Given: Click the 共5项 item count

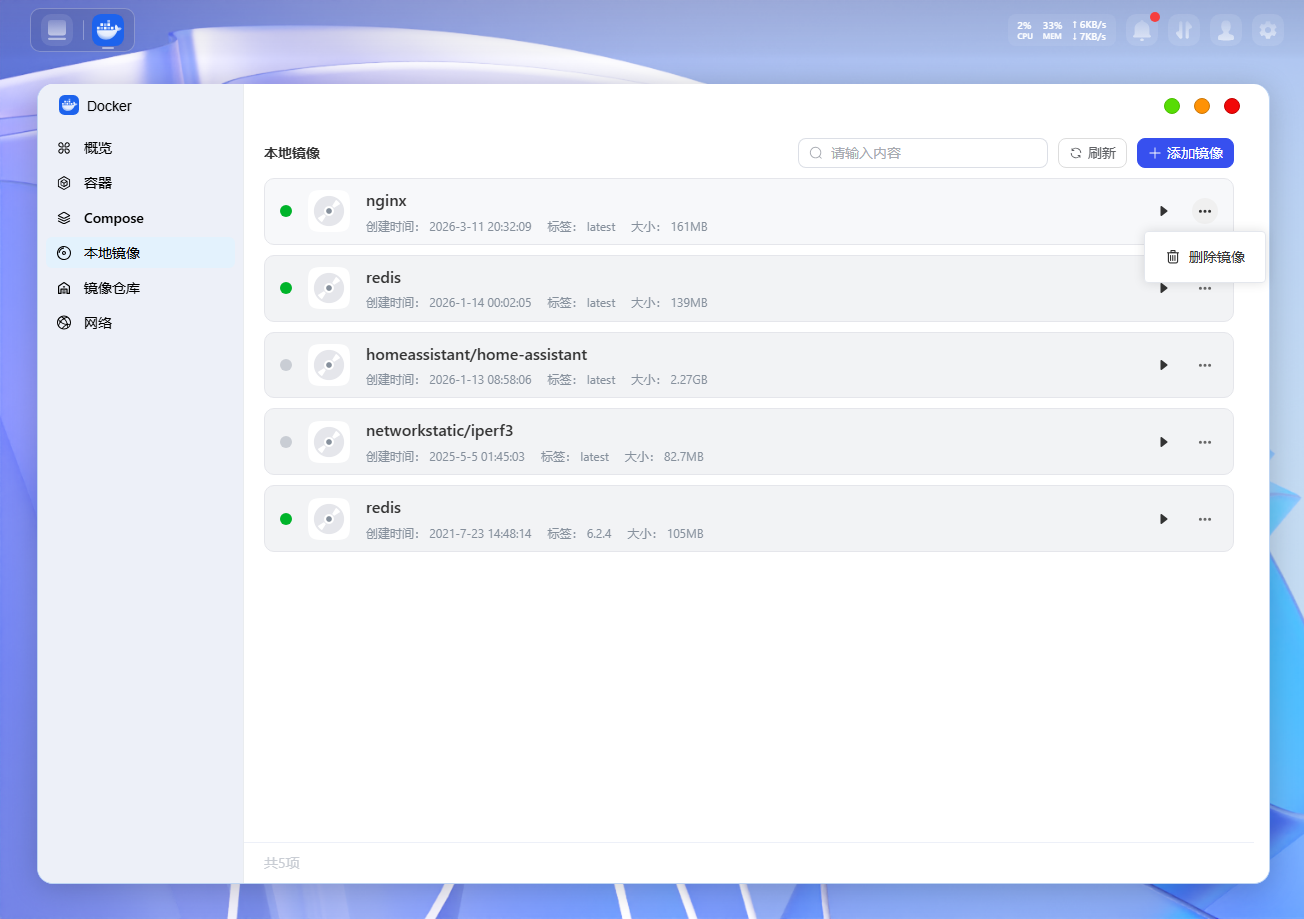Looking at the screenshot, I should pos(282,863).
